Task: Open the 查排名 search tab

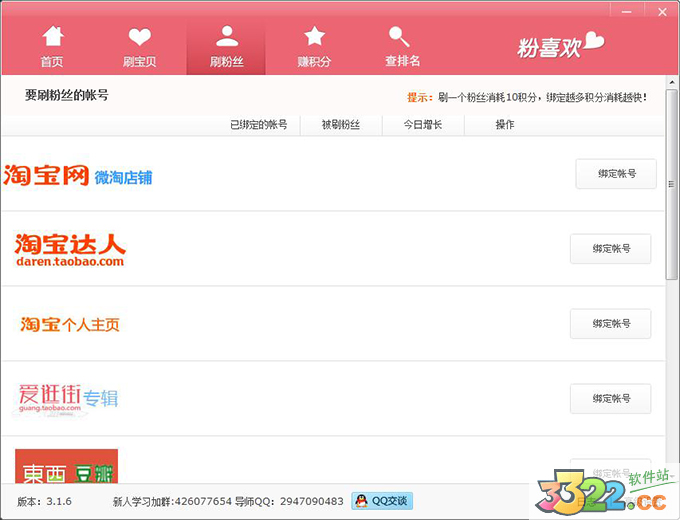Action: click(402, 46)
